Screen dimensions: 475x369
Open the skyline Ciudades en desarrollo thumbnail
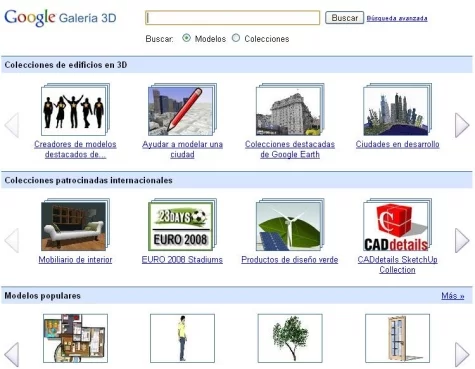(x=397, y=109)
